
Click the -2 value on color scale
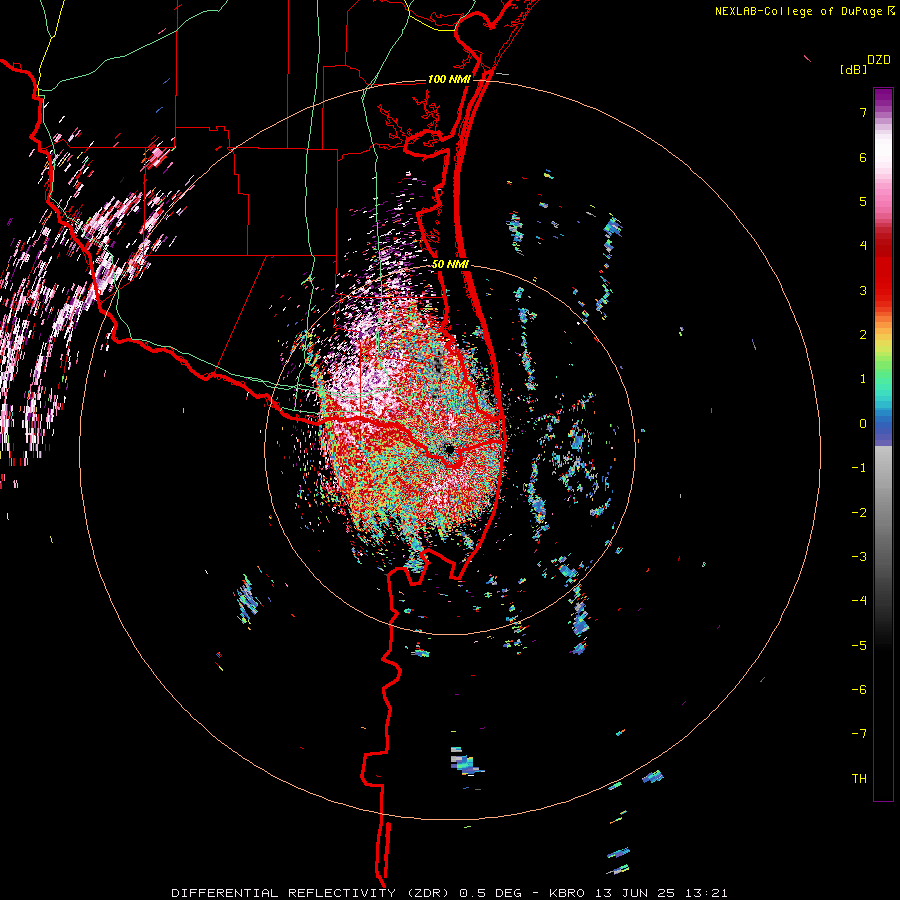tap(859, 512)
